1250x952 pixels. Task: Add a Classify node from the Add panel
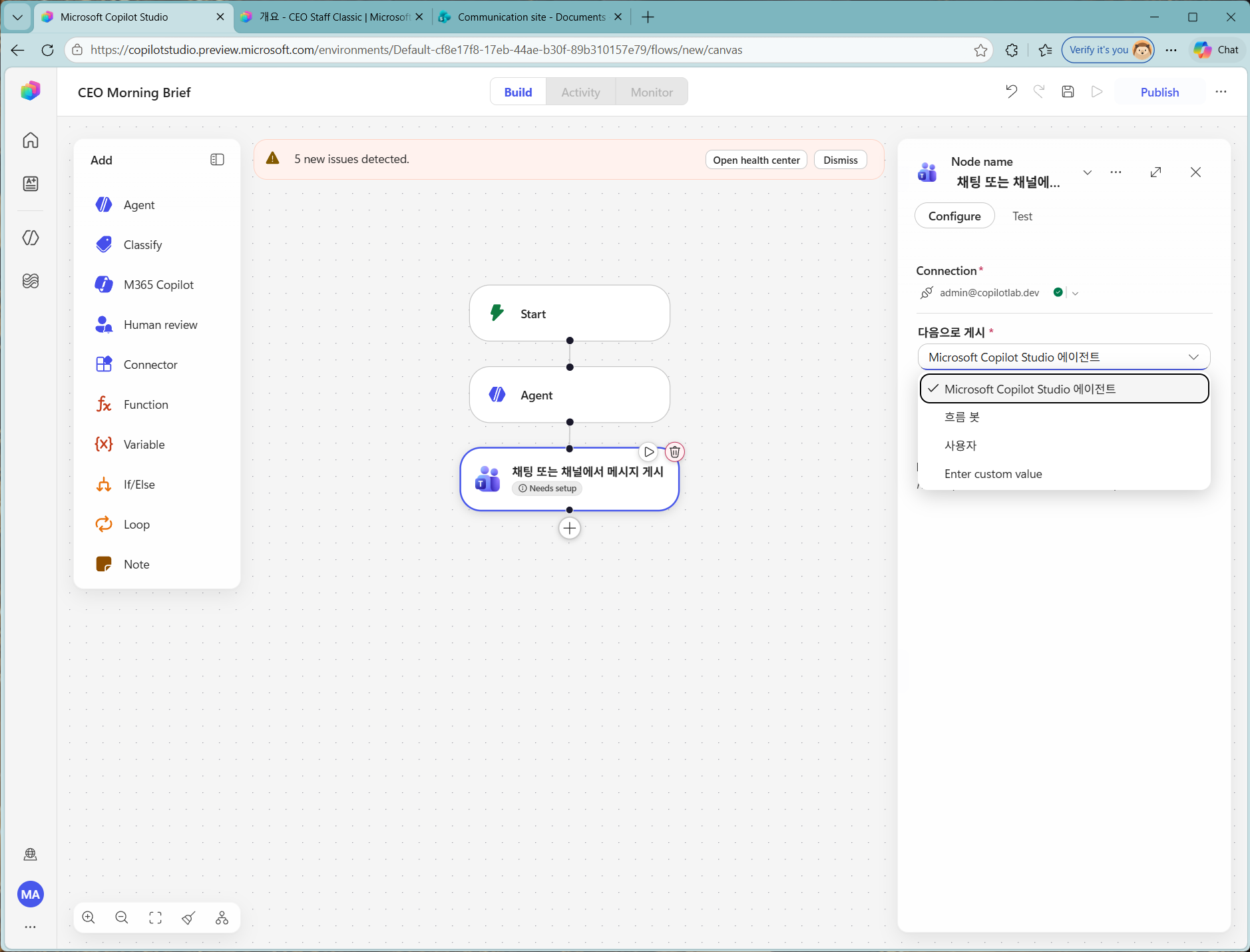pos(157,245)
